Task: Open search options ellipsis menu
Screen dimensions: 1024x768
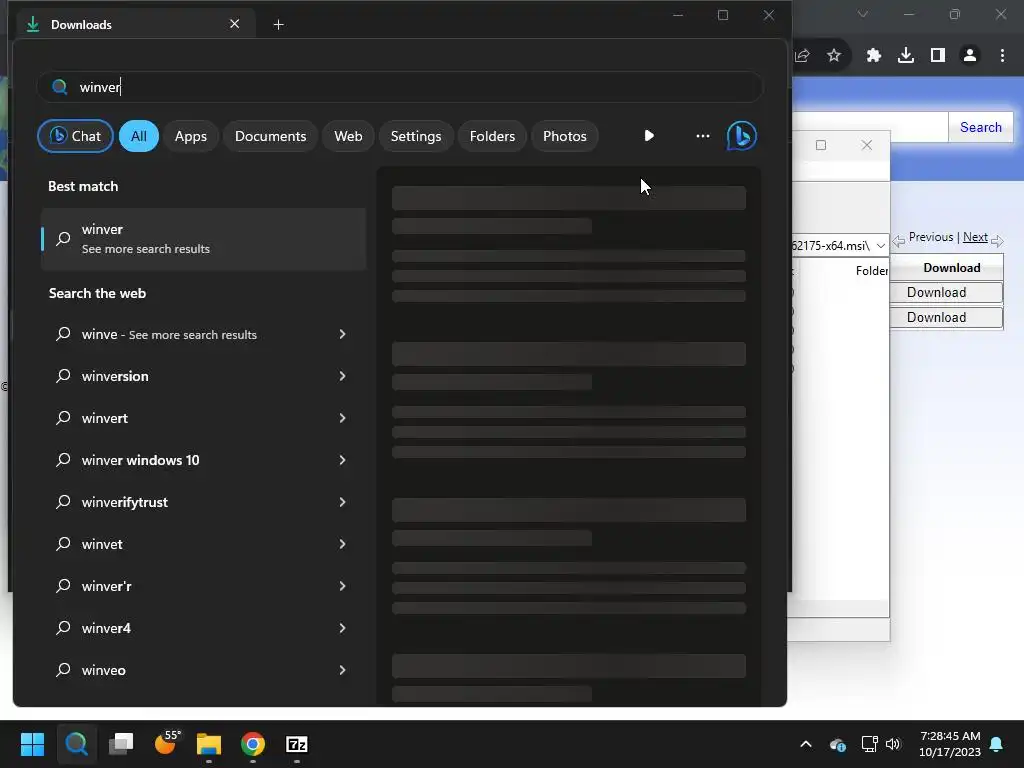Action: 703,136
